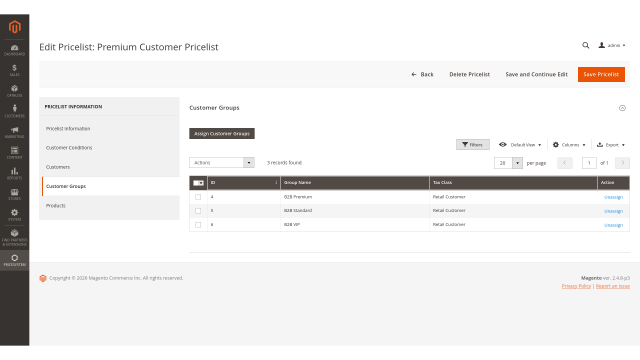Open the Columns settings dropdown

(569, 145)
